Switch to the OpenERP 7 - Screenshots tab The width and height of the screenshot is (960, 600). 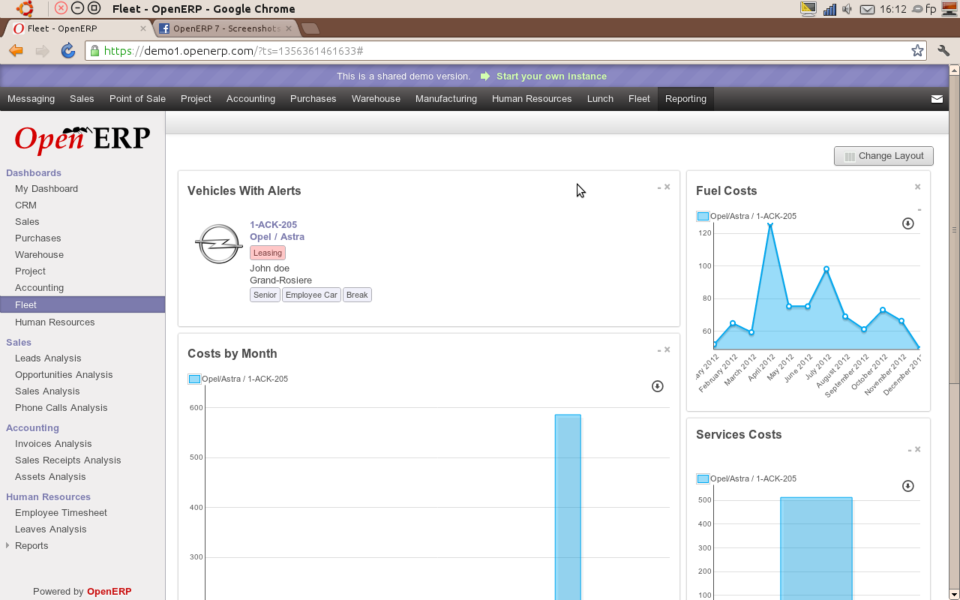pyautogui.click(x=225, y=28)
